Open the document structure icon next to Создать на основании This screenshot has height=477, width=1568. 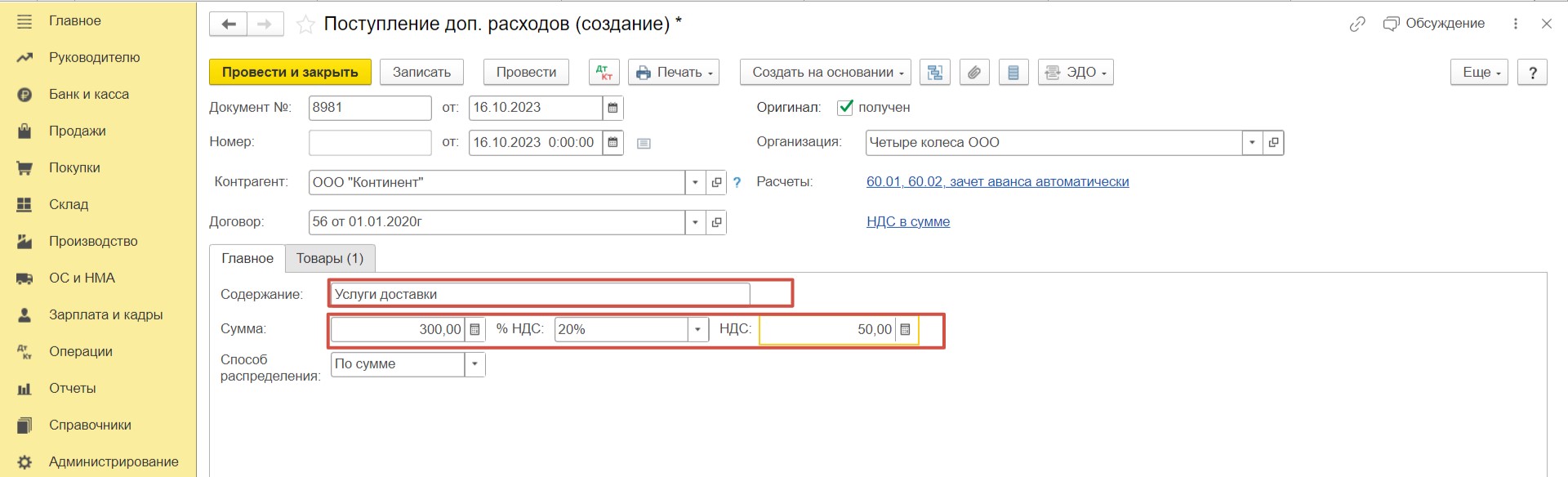coord(935,72)
